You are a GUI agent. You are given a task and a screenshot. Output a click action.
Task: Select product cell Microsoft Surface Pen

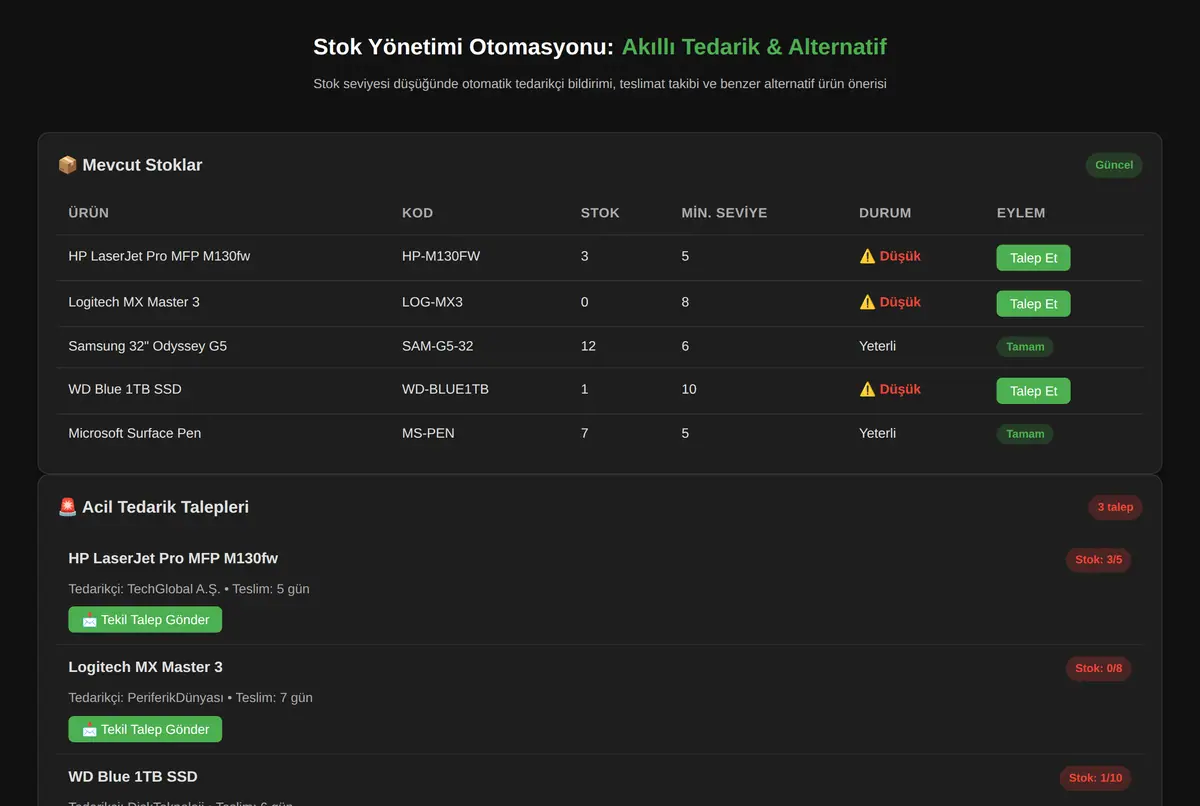[135, 433]
